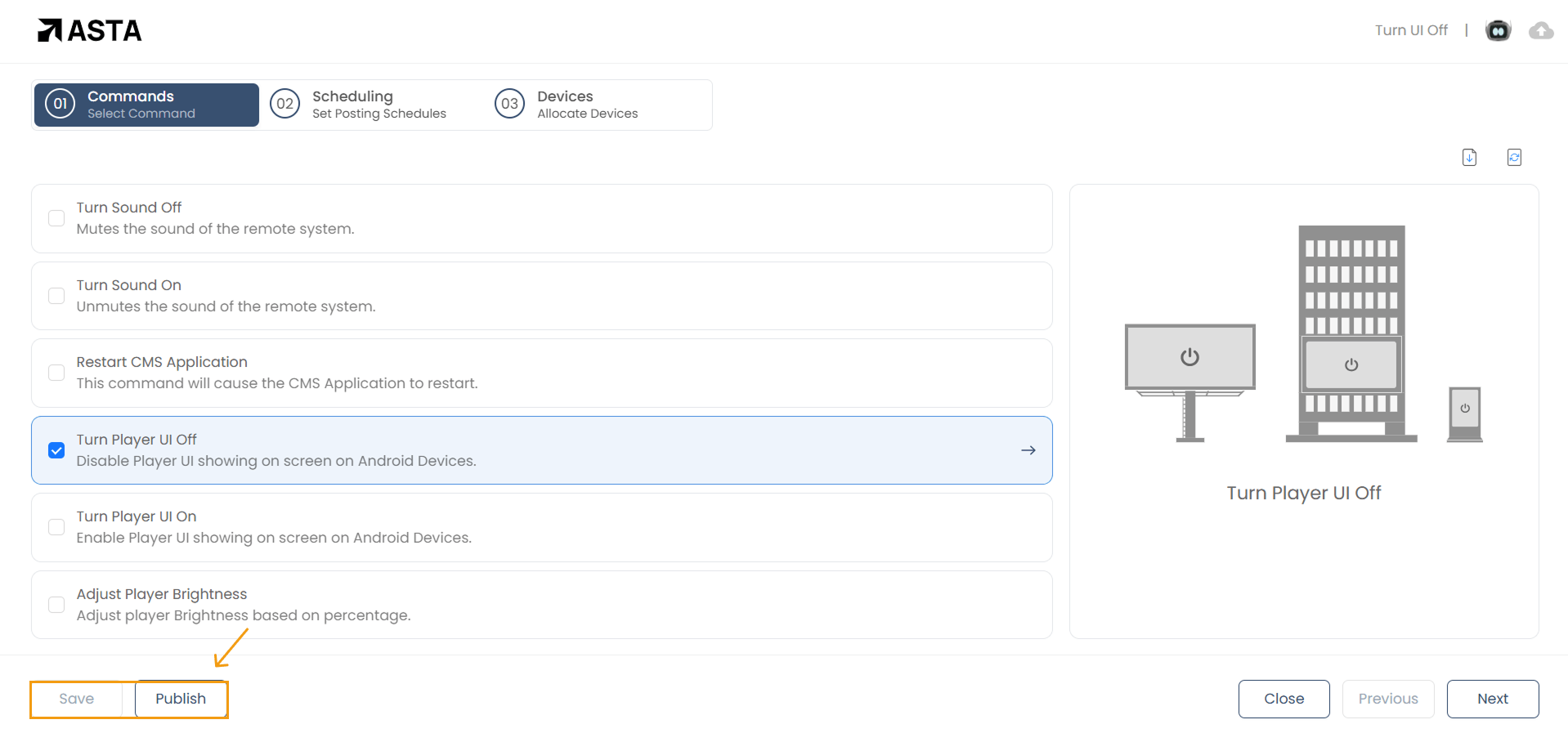Viewport: 1568px width, 742px height.
Task: Click the building screen power icon
Action: tap(1351, 364)
